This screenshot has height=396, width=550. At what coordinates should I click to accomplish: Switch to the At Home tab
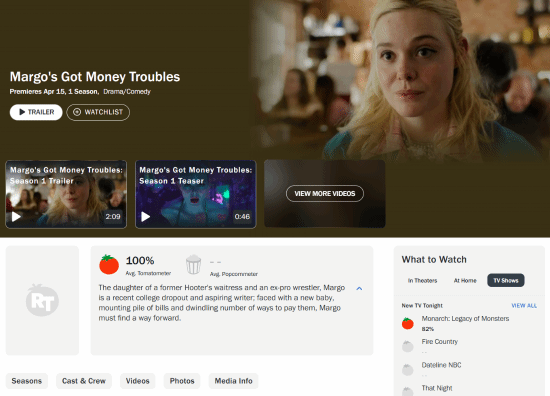[x=465, y=281]
